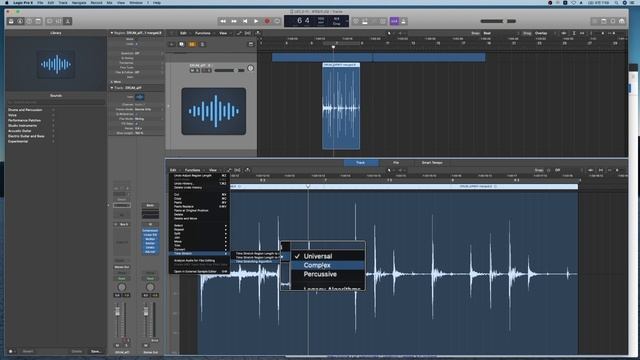Click the large waveform icon in track header
The height and width of the screenshot is (360, 640).
pos(214,111)
